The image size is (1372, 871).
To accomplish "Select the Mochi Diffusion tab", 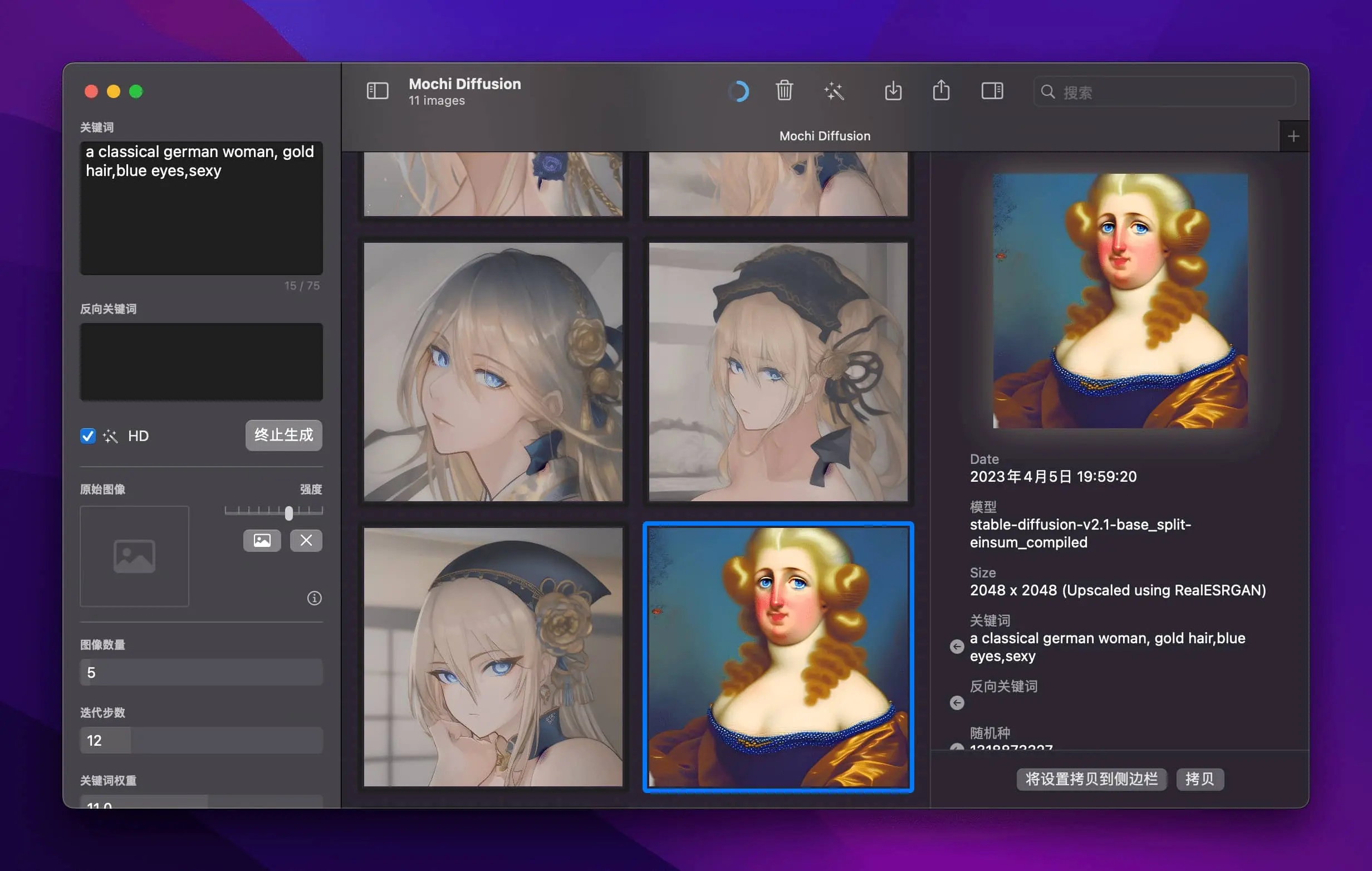I will pos(825,136).
